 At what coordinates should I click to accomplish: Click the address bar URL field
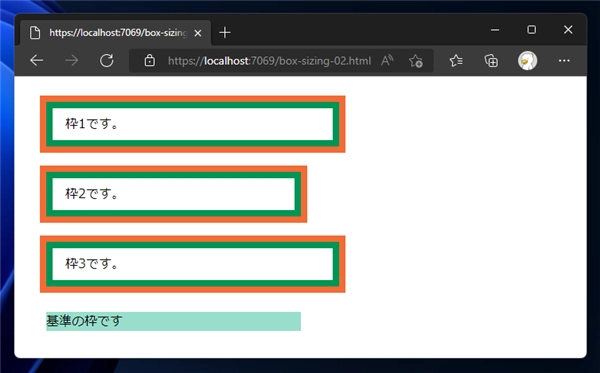269,61
